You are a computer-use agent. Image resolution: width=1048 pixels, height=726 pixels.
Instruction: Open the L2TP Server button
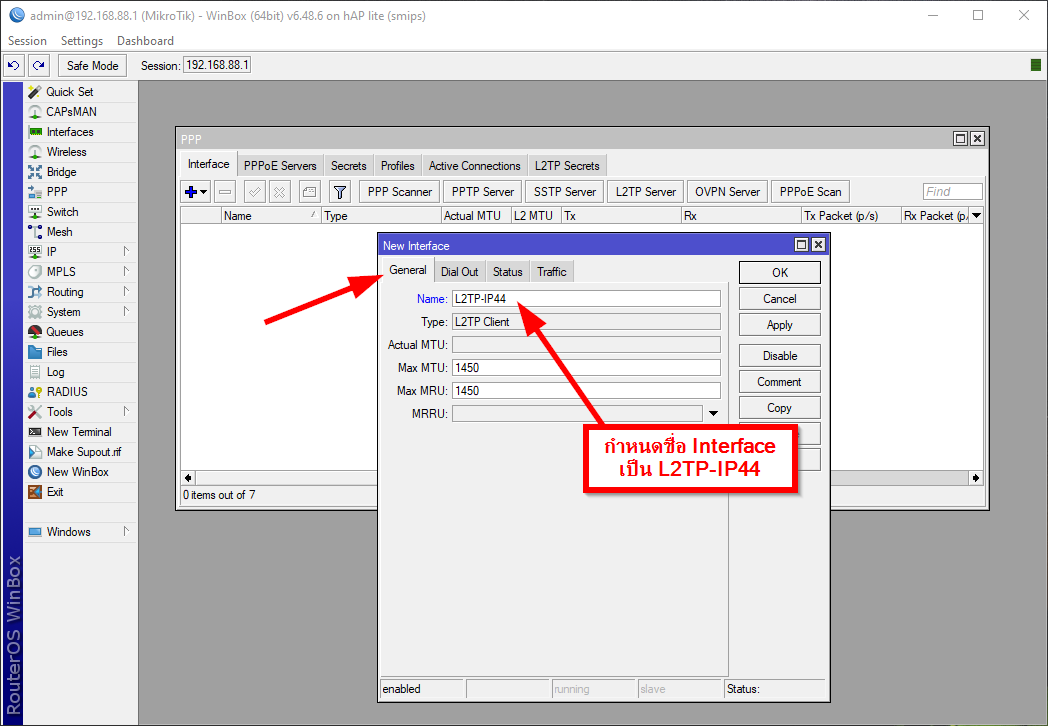(x=646, y=192)
